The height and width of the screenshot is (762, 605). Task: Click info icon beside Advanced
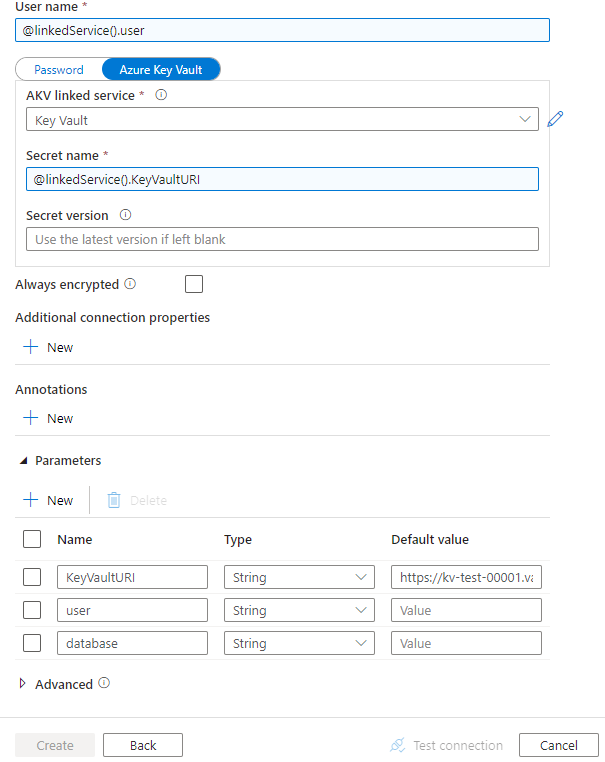pos(104,684)
